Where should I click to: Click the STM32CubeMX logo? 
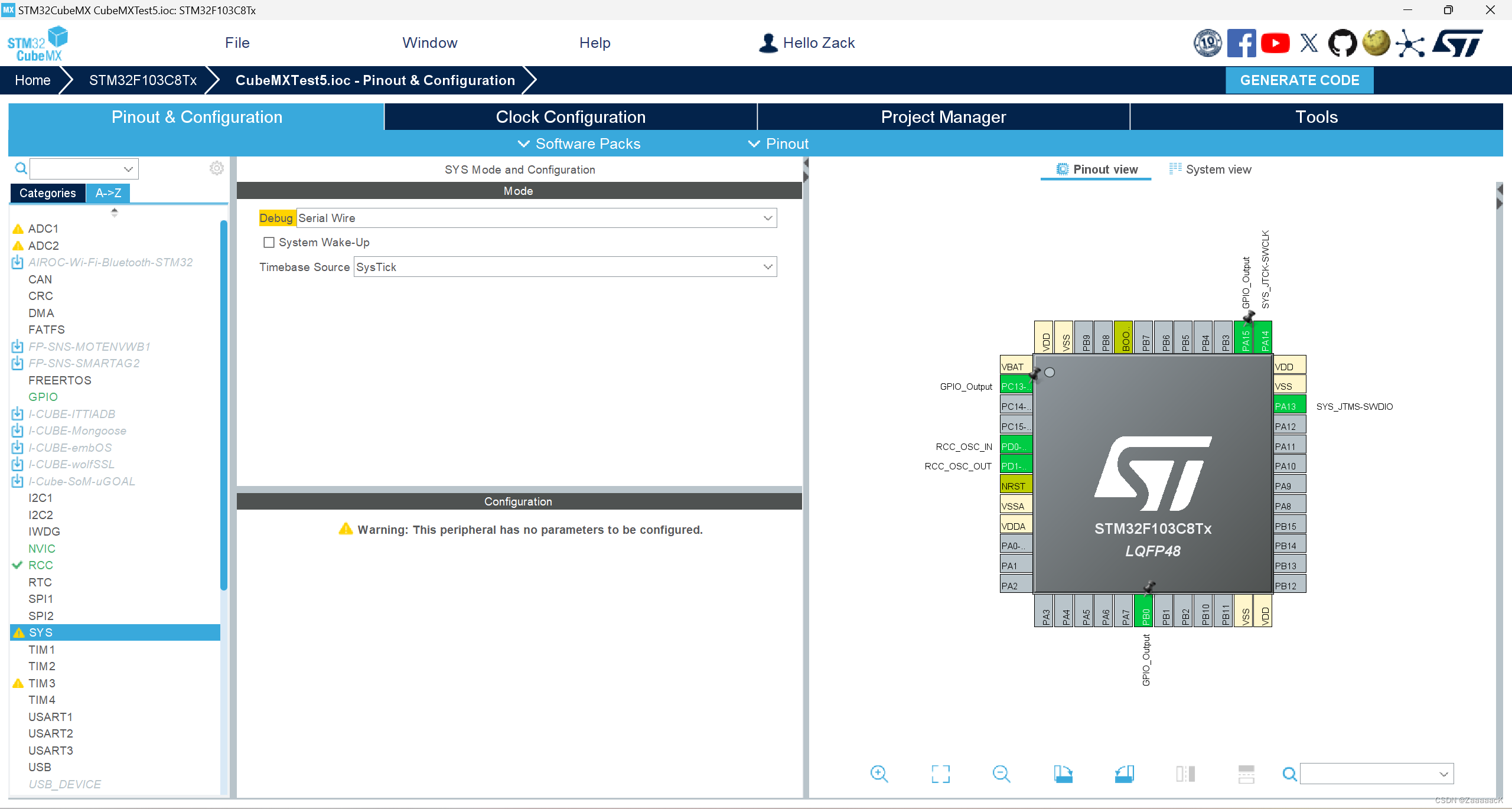(x=38, y=44)
